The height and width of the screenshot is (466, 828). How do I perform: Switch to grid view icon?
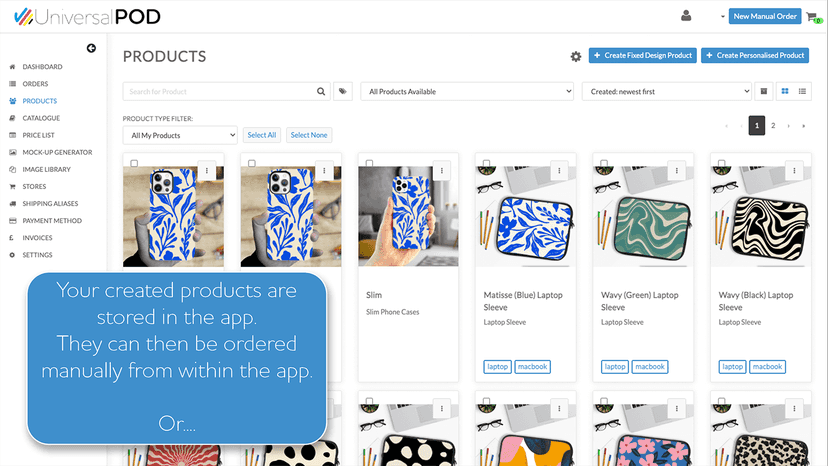click(x=785, y=91)
